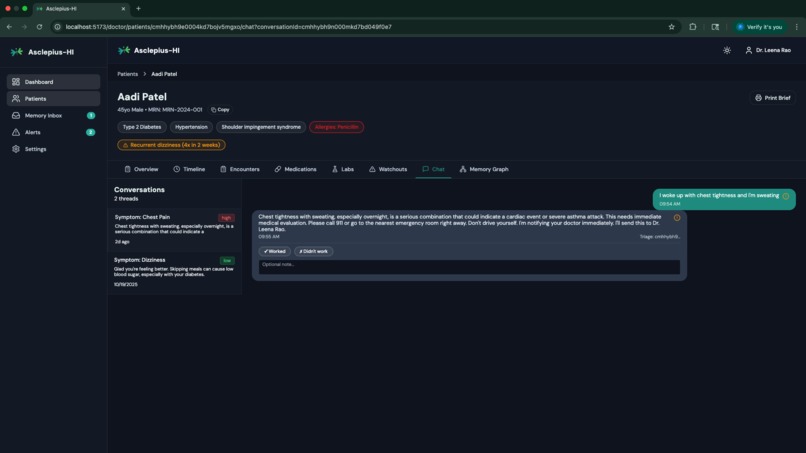This screenshot has width=806, height=453.
Task: Switch to the Memory Graph tab
Action: [484, 169]
